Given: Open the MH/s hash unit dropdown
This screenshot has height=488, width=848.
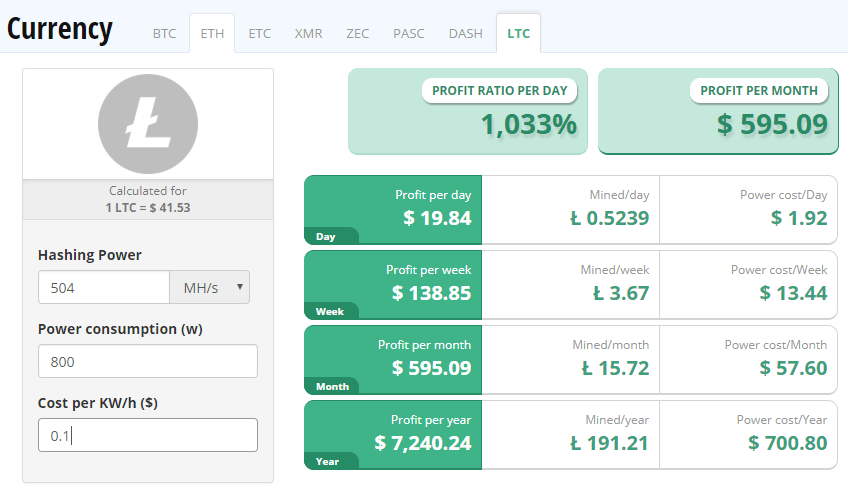Looking at the screenshot, I should 209,287.
